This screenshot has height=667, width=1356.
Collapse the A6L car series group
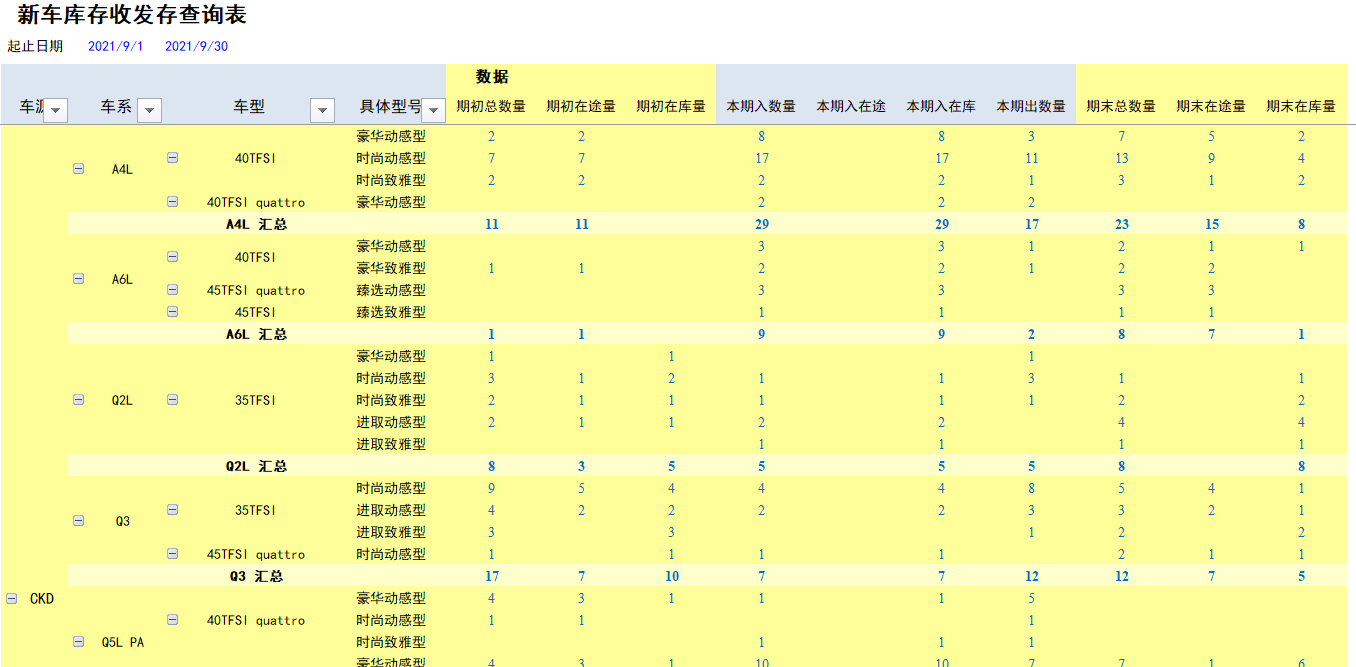78,279
